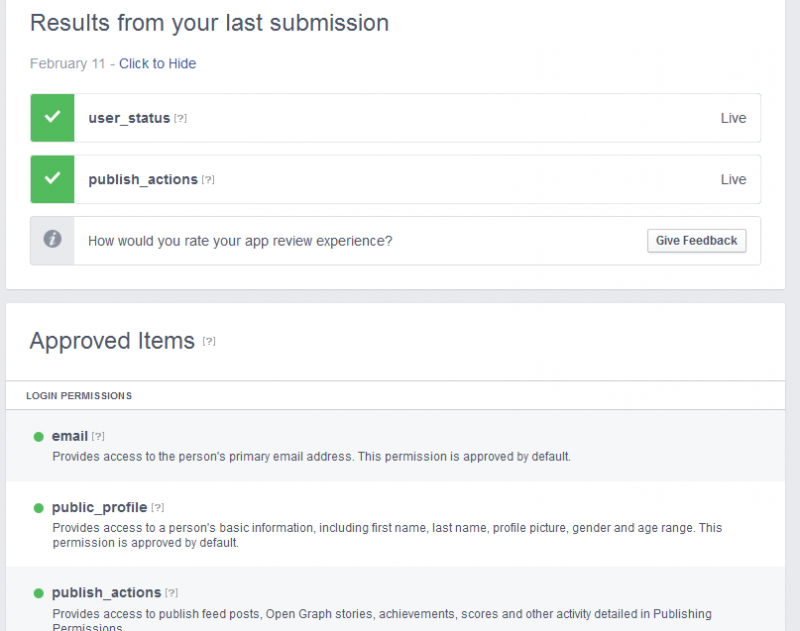Click the green status dot for public_profile
This screenshot has height=631, width=800.
point(38,508)
